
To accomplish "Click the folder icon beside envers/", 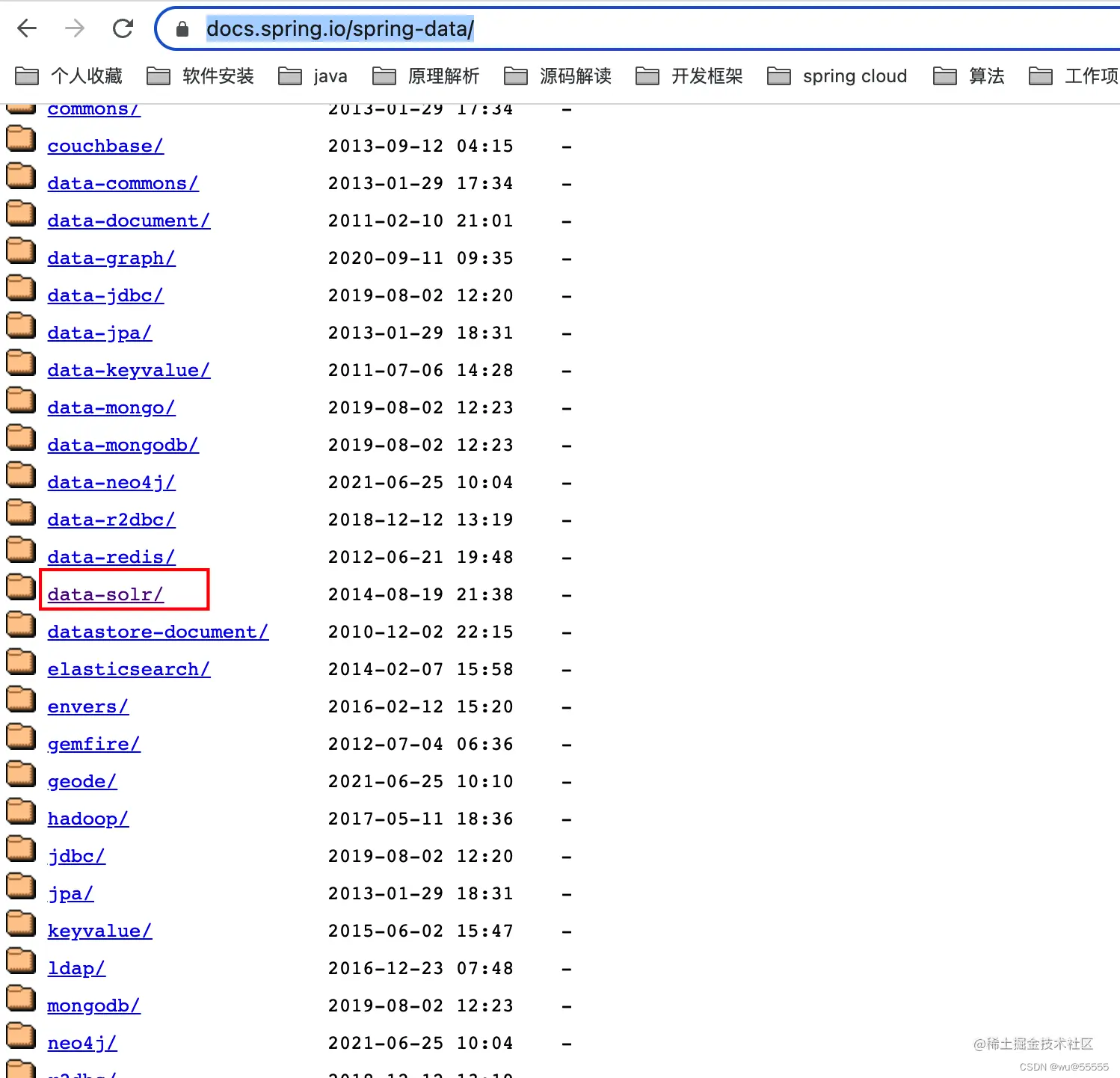I will click(21, 699).
